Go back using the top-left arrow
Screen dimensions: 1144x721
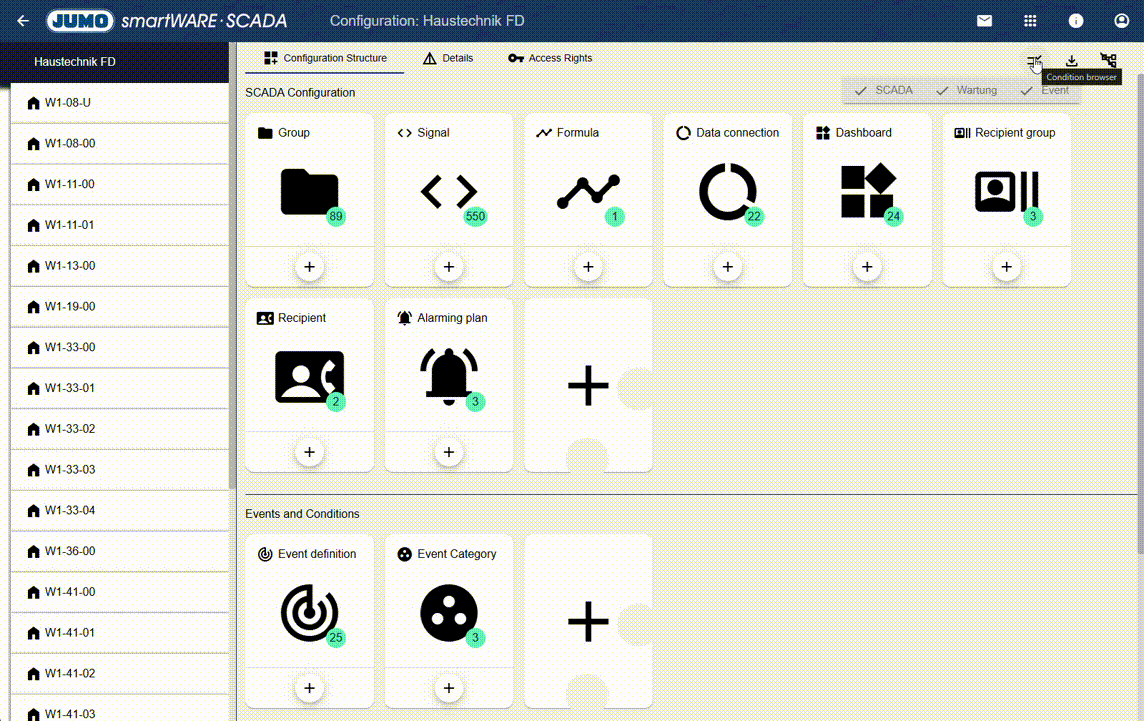pyautogui.click(x=23, y=21)
